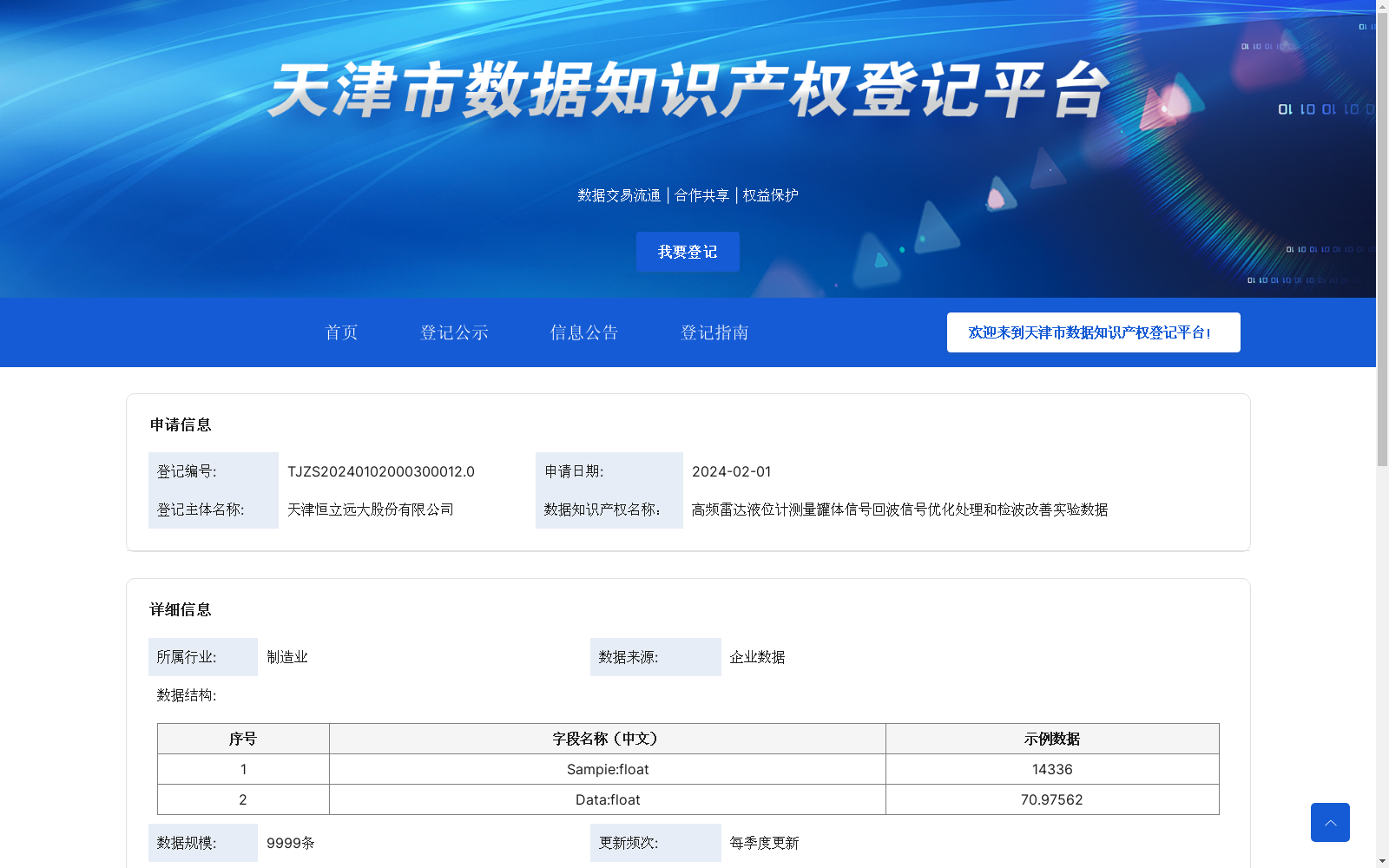Click the company name 天津恒立远大股份有限公司
Screen dimensions: 1389x868
[x=371, y=510]
